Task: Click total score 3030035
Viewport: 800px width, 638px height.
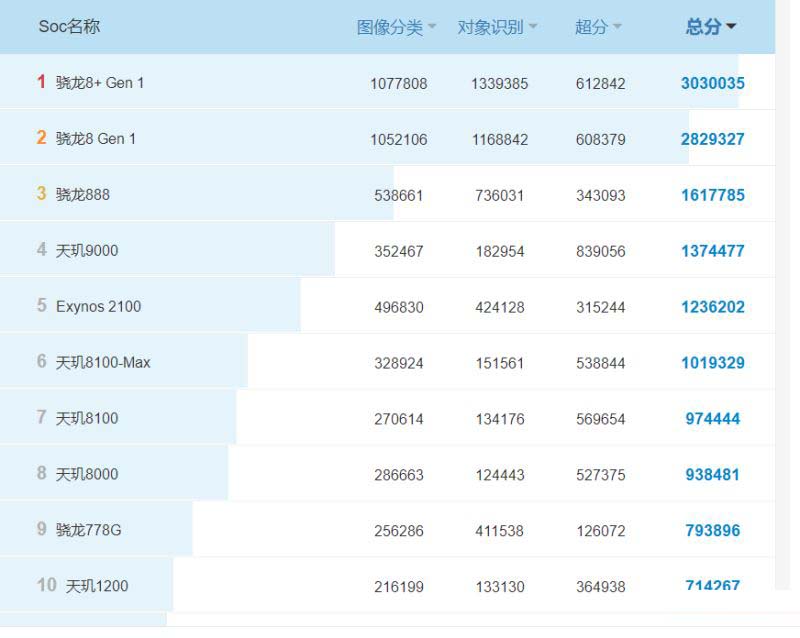Action: 713,83
